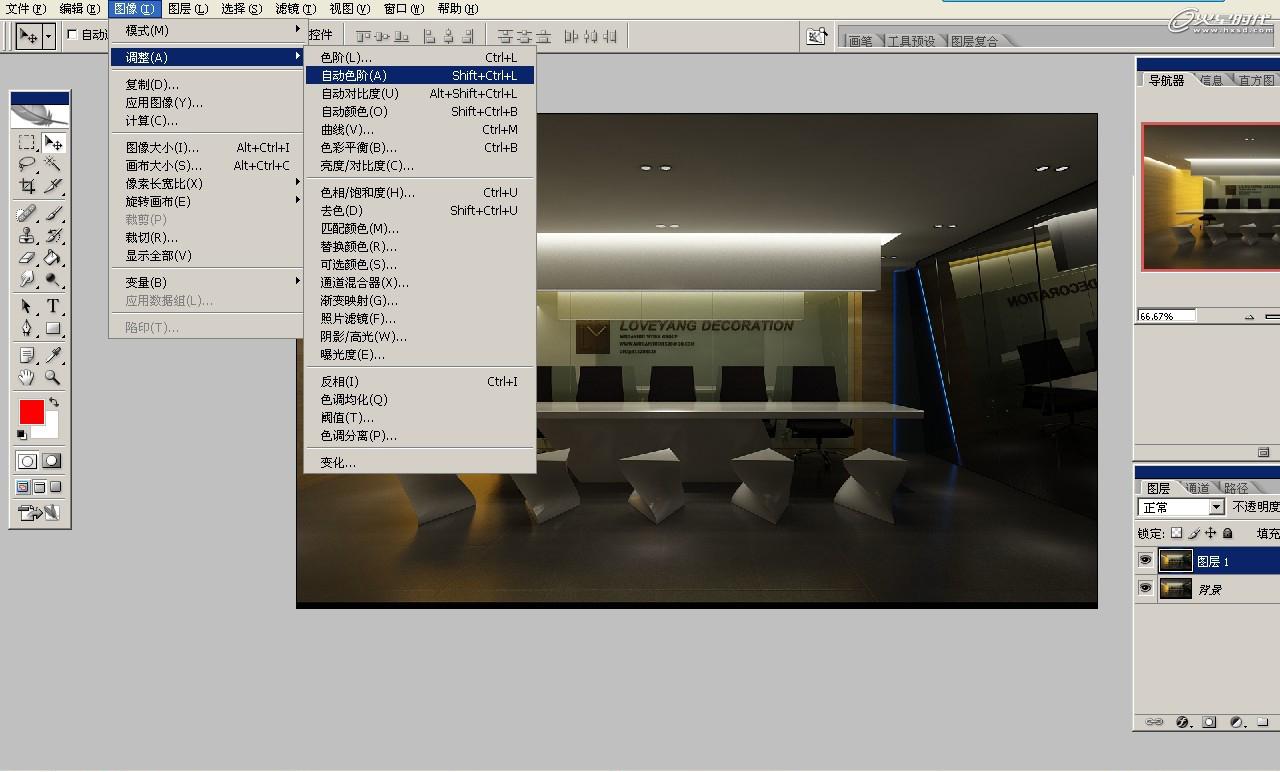1280x772 pixels.
Task: Expand the 模式(M) submenu
Action: (207, 31)
